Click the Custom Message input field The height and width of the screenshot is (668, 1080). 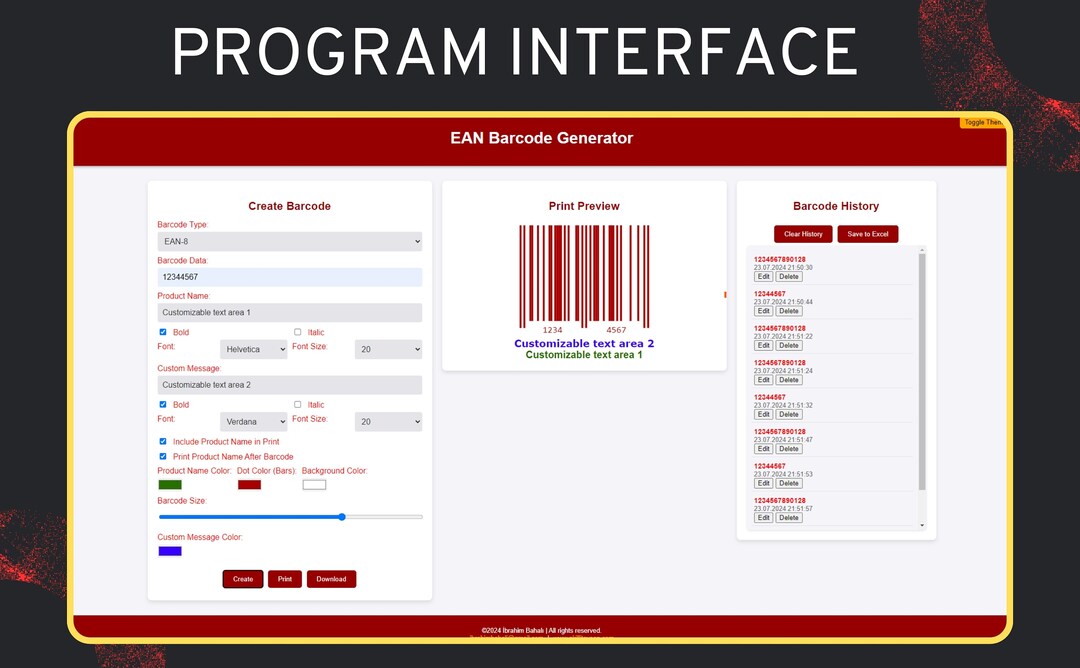click(289, 385)
